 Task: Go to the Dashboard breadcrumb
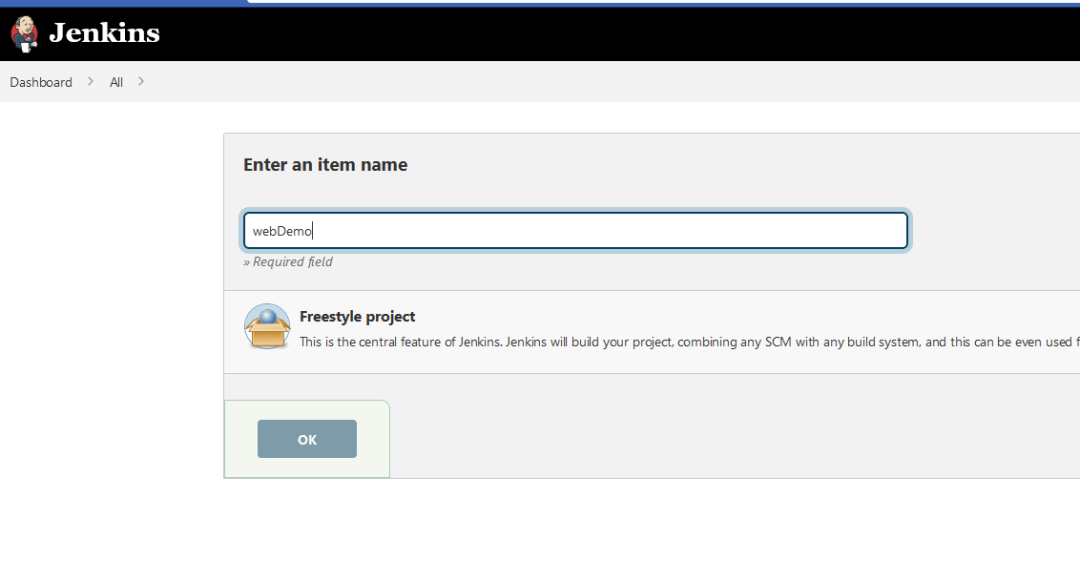[41, 82]
